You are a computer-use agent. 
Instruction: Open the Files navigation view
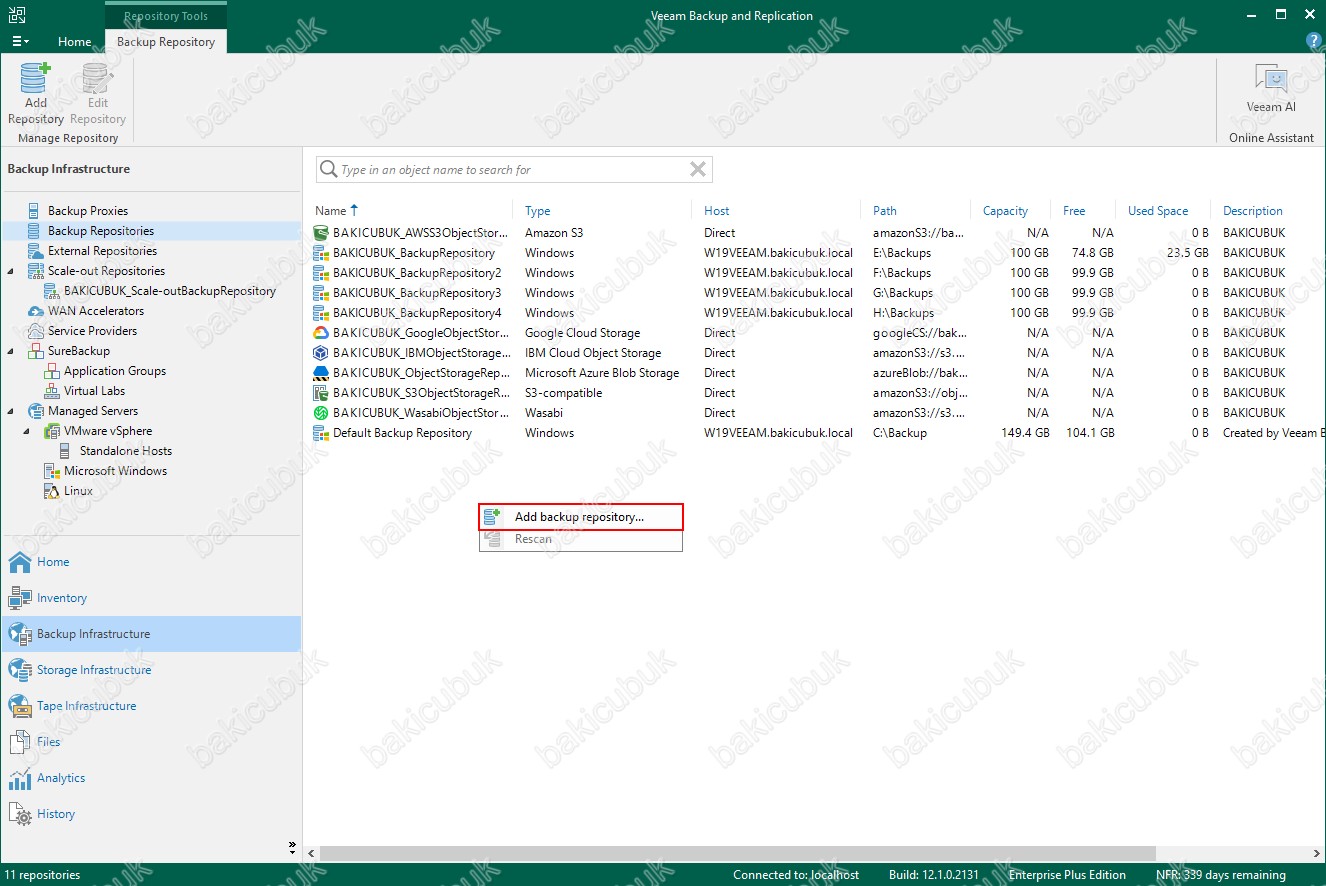[150, 742]
